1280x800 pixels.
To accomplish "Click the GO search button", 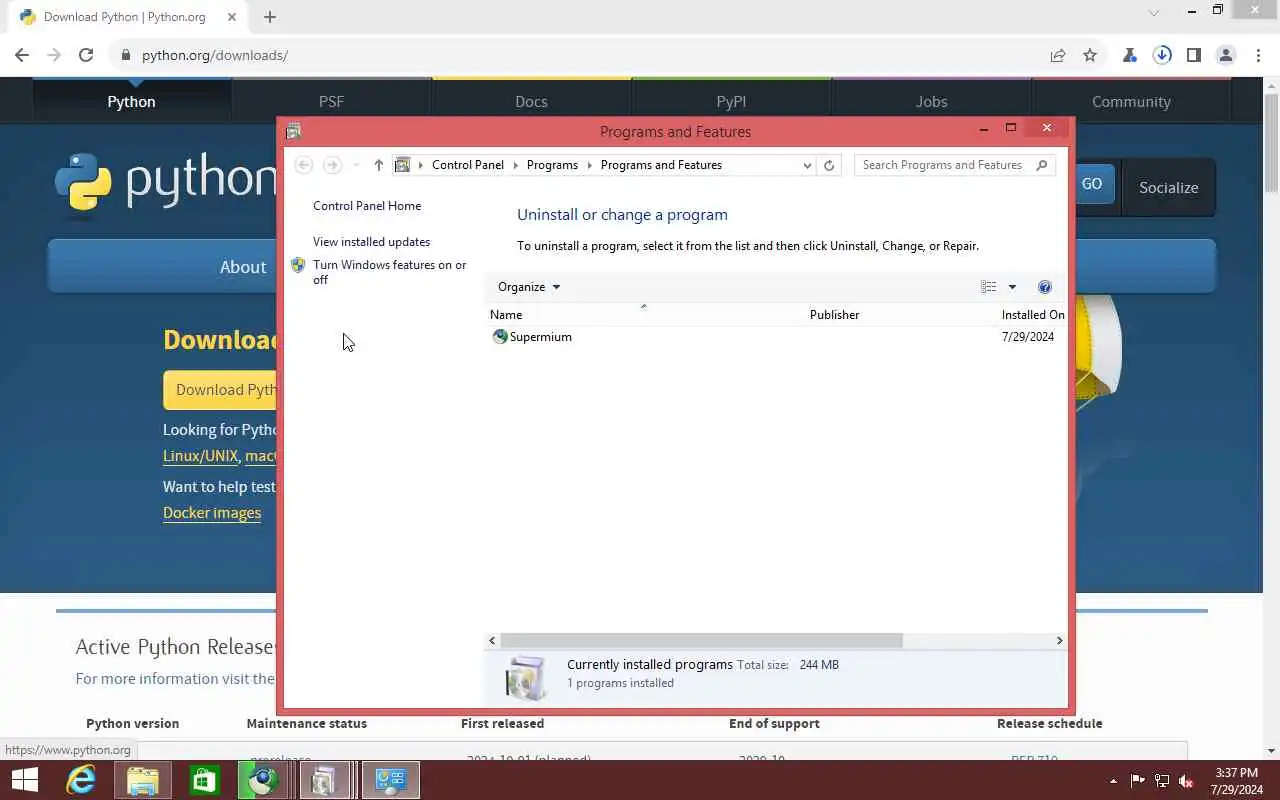I will tap(1095, 184).
